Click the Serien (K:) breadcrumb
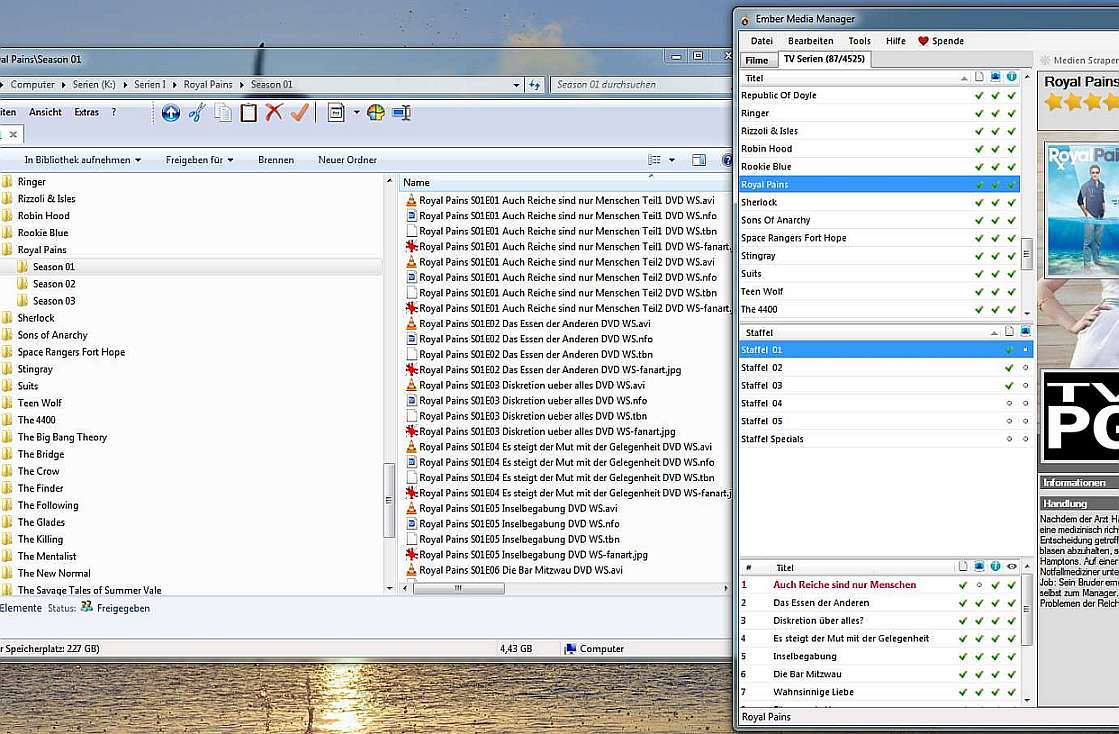The height and width of the screenshot is (734, 1119). tap(93, 85)
